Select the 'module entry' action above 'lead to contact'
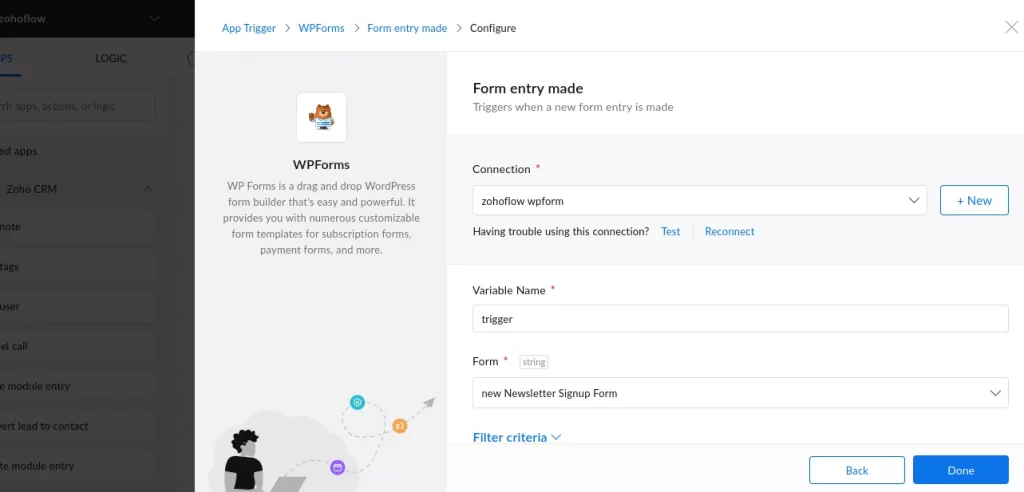The height and width of the screenshot is (492, 1024). (x=77, y=386)
